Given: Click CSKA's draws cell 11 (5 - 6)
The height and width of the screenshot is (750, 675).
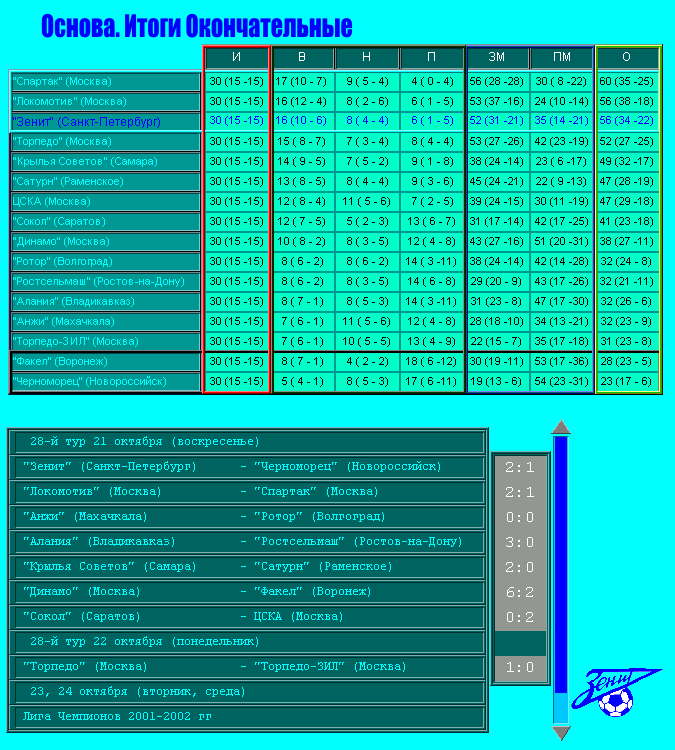Looking at the screenshot, I should pyautogui.click(x=366, y=201).
